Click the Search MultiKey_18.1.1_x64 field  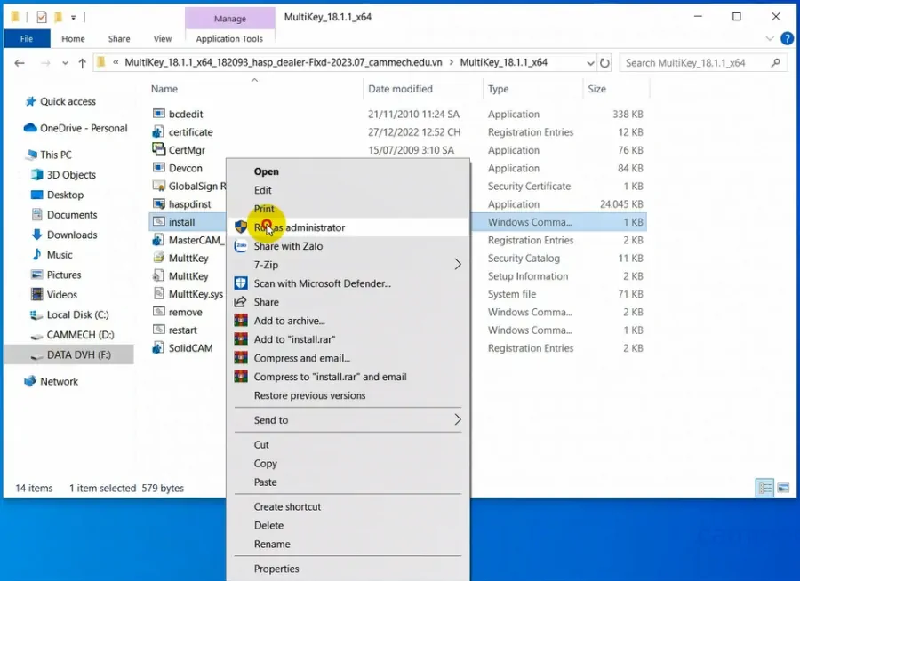coord(695,63)
